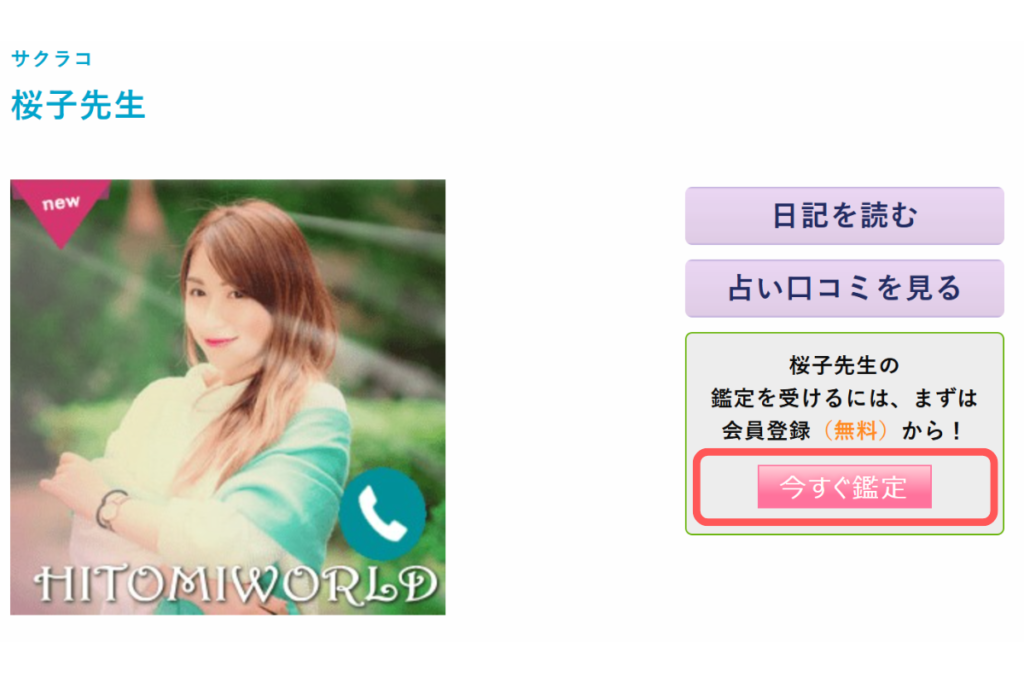Viewport: 1024px width, 683px height.
Task: Select the 桜子先生 name heading
Action: coord(78,105)
